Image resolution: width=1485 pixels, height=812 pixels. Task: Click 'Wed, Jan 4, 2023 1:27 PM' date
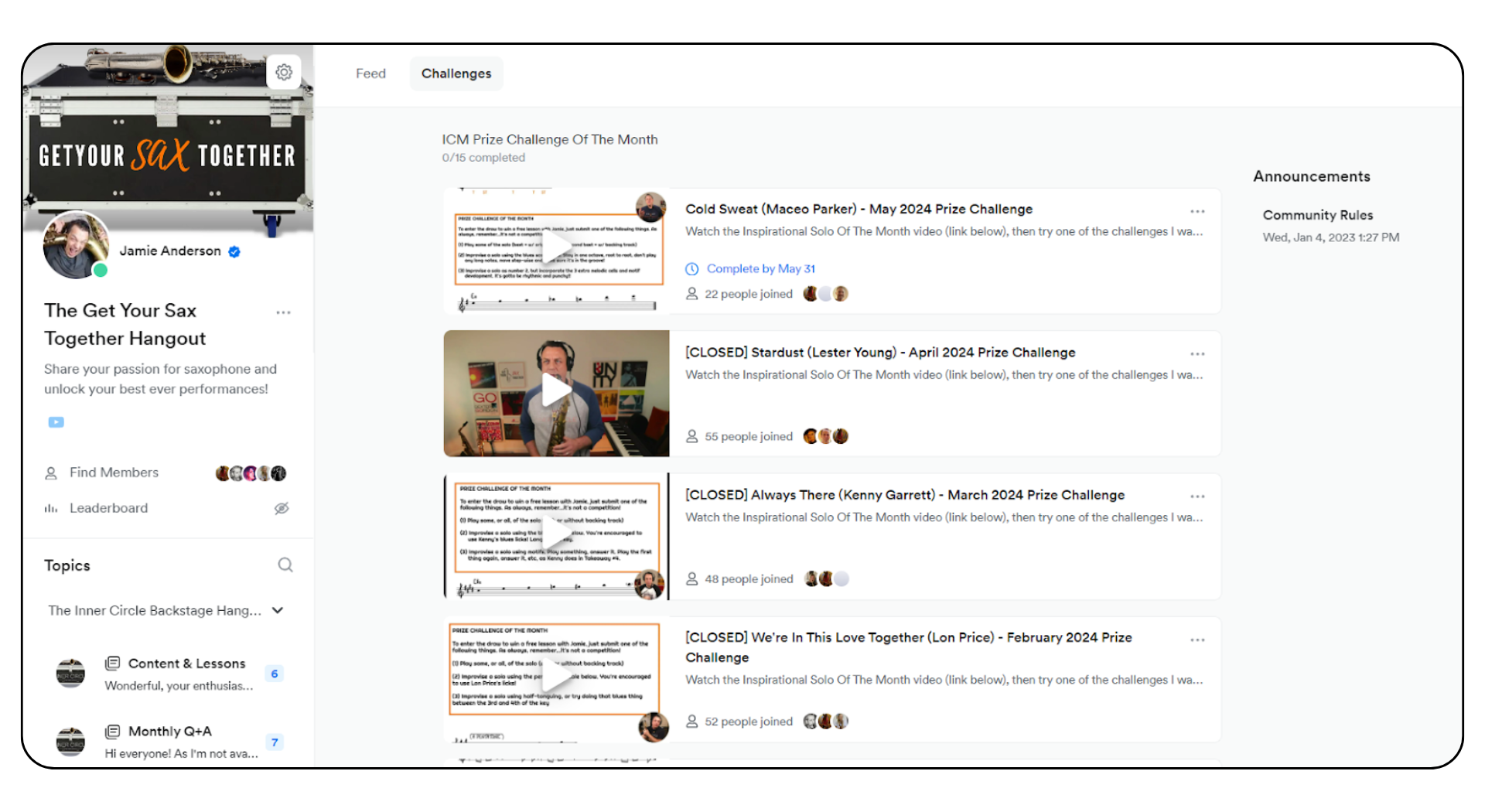(x=1331, y=237)
